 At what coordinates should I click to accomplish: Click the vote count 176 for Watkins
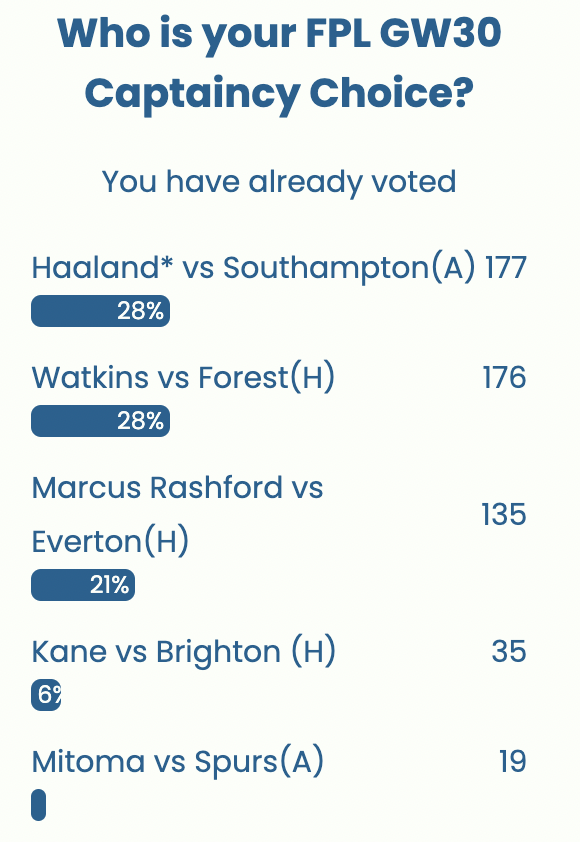[x=507, y=378]
